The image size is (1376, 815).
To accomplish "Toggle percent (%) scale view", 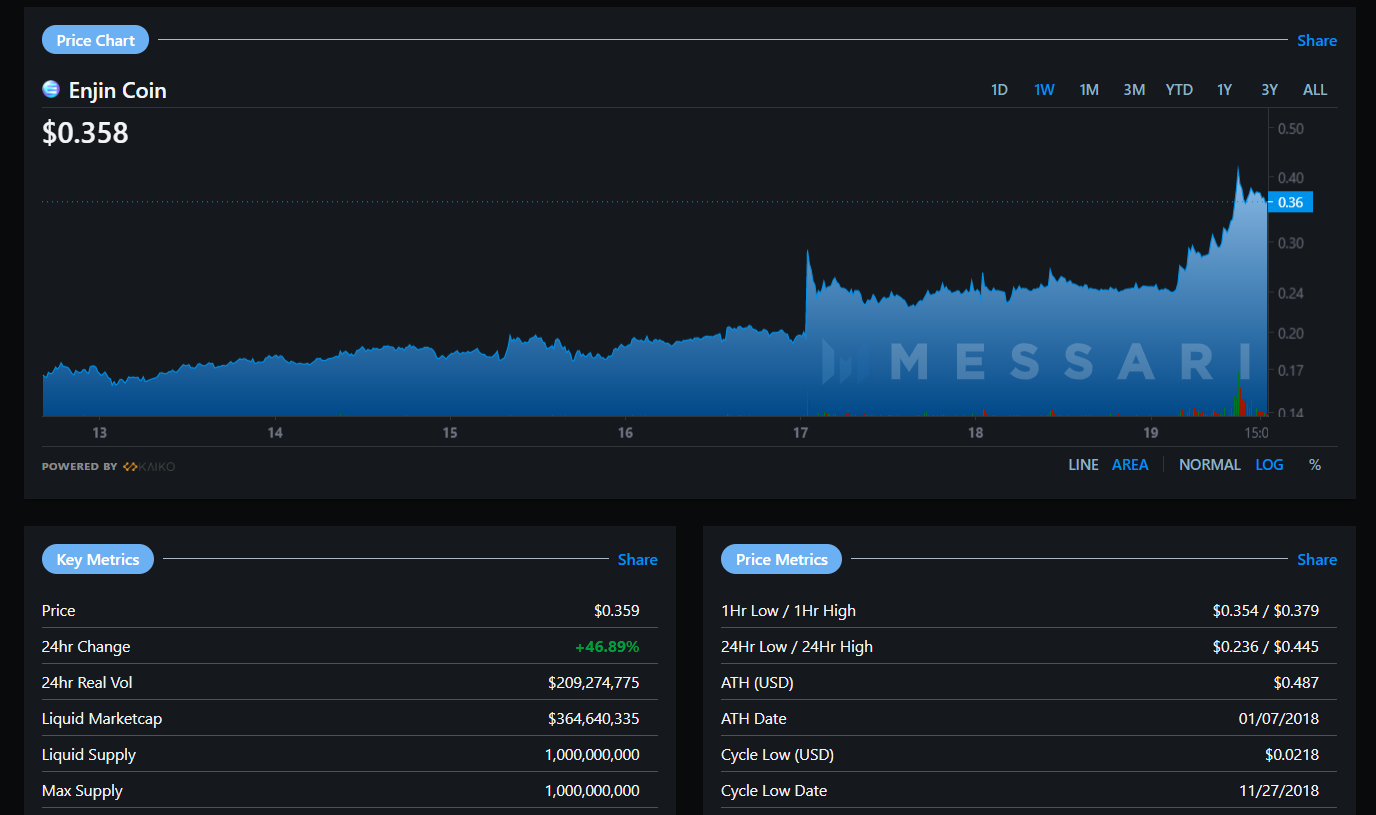I will (1315, 465).
